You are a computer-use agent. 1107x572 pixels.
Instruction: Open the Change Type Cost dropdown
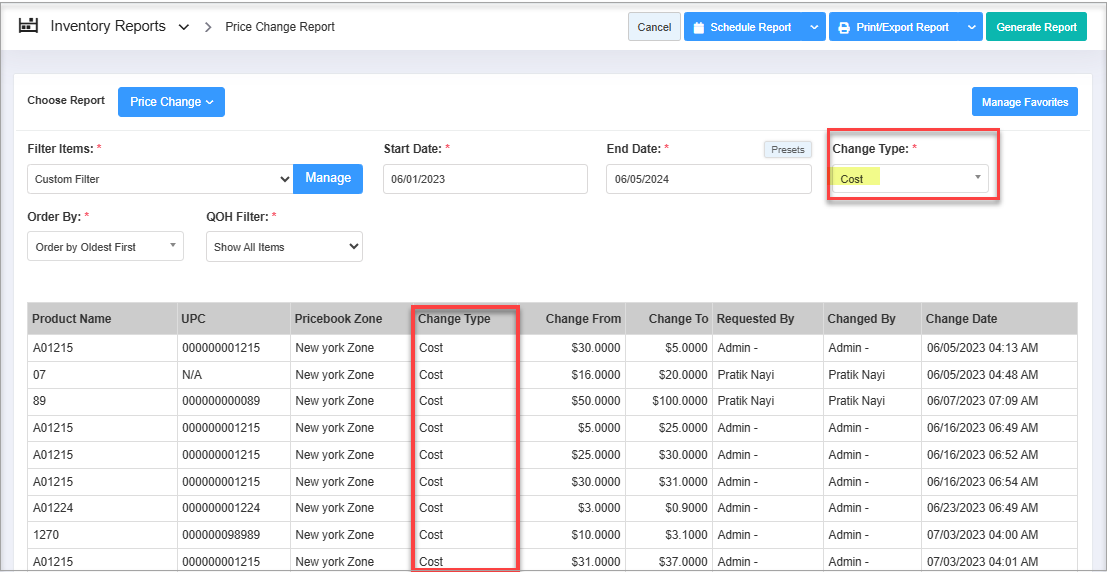(910, 179)
